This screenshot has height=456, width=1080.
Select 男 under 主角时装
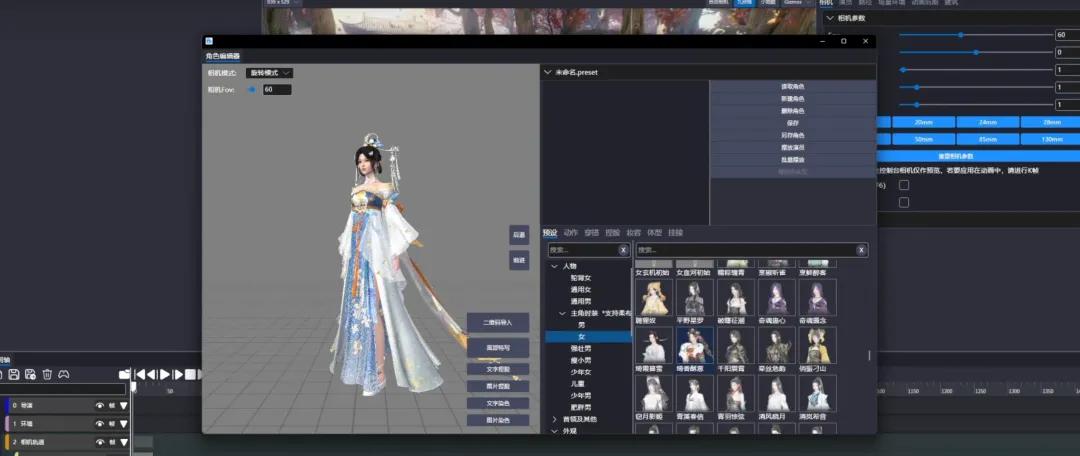click(581, 324)
